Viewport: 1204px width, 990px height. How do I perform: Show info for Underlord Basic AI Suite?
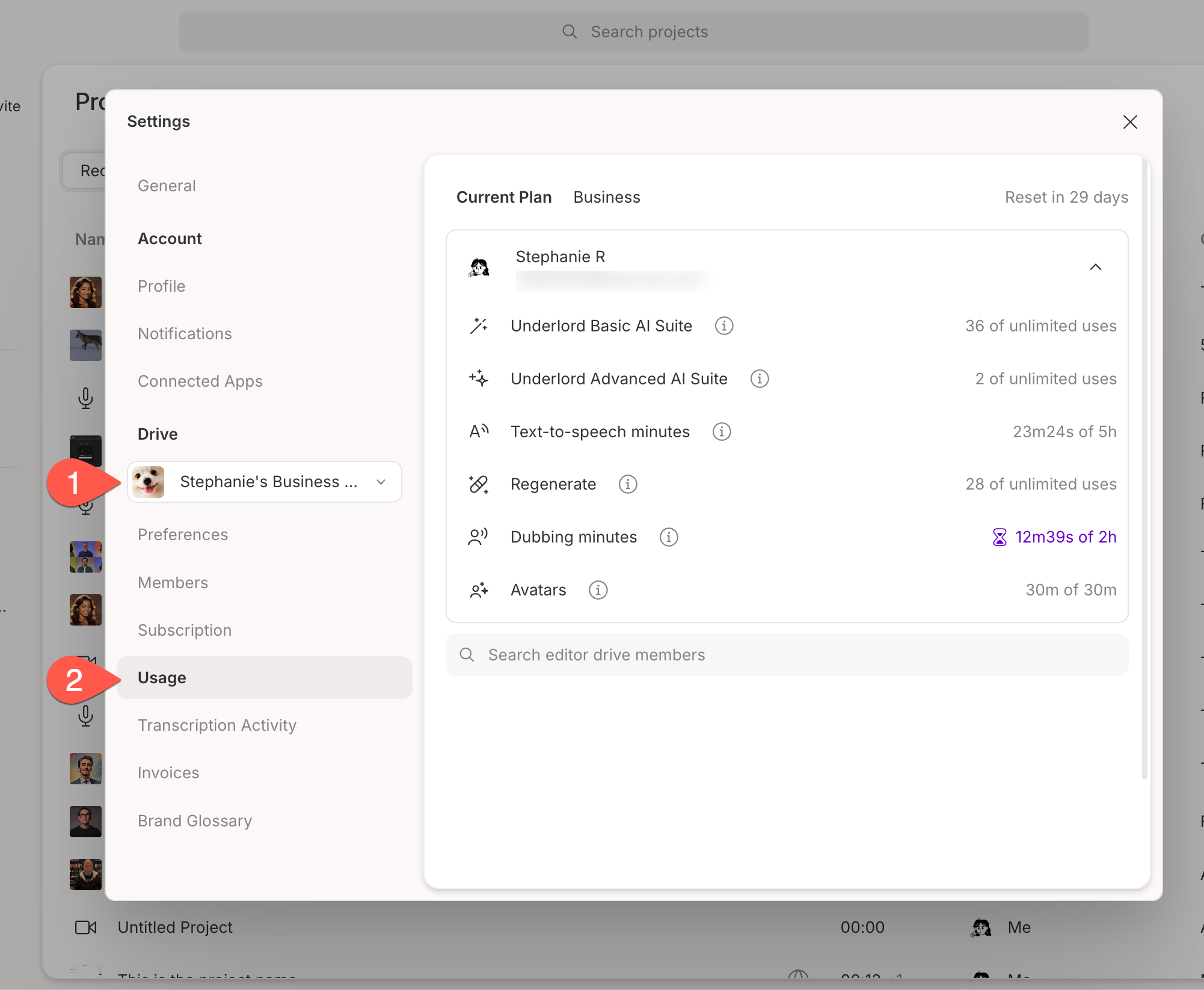pyautogui.click(x=724, y=326)
